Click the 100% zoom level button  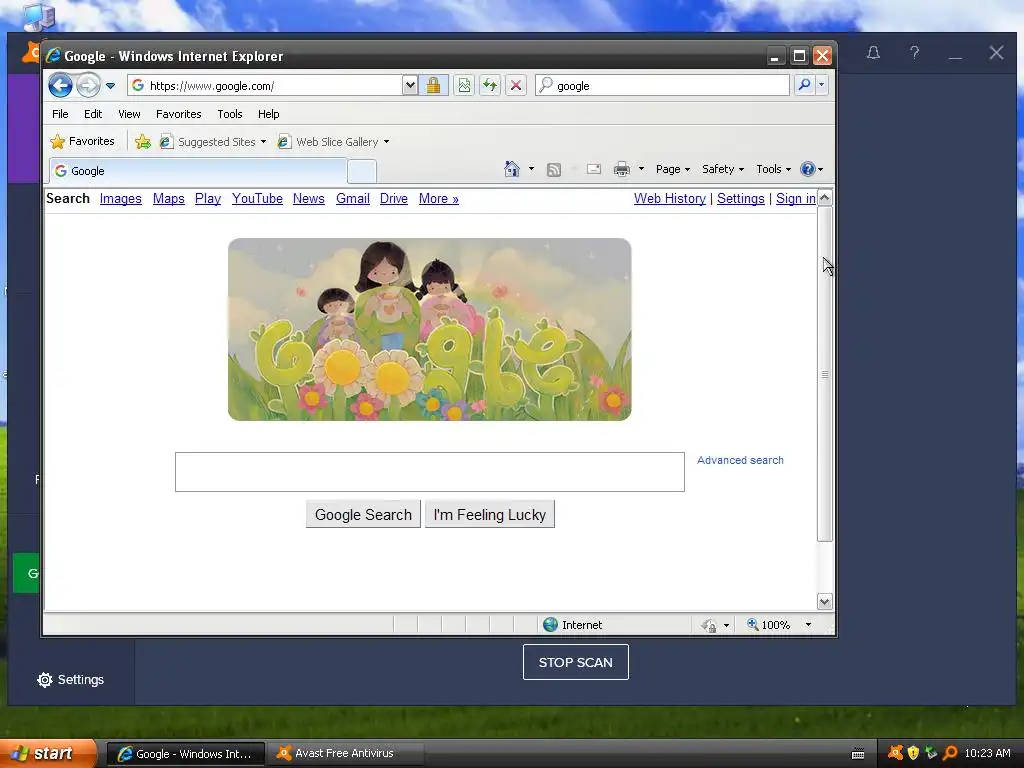(x=769, y=625)
